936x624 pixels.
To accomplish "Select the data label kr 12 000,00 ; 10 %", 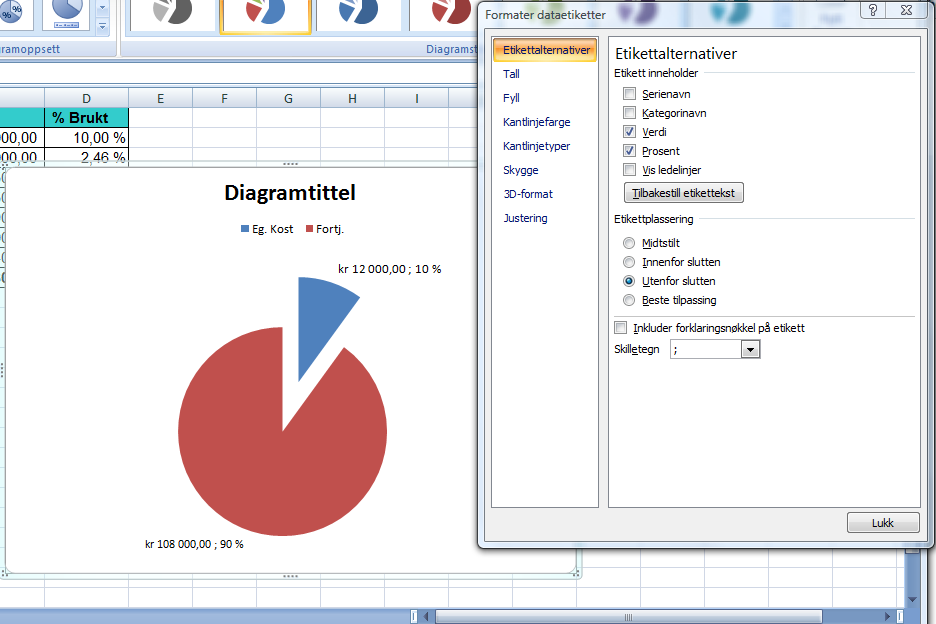I will pyautogui.click(x=389, y=269).
